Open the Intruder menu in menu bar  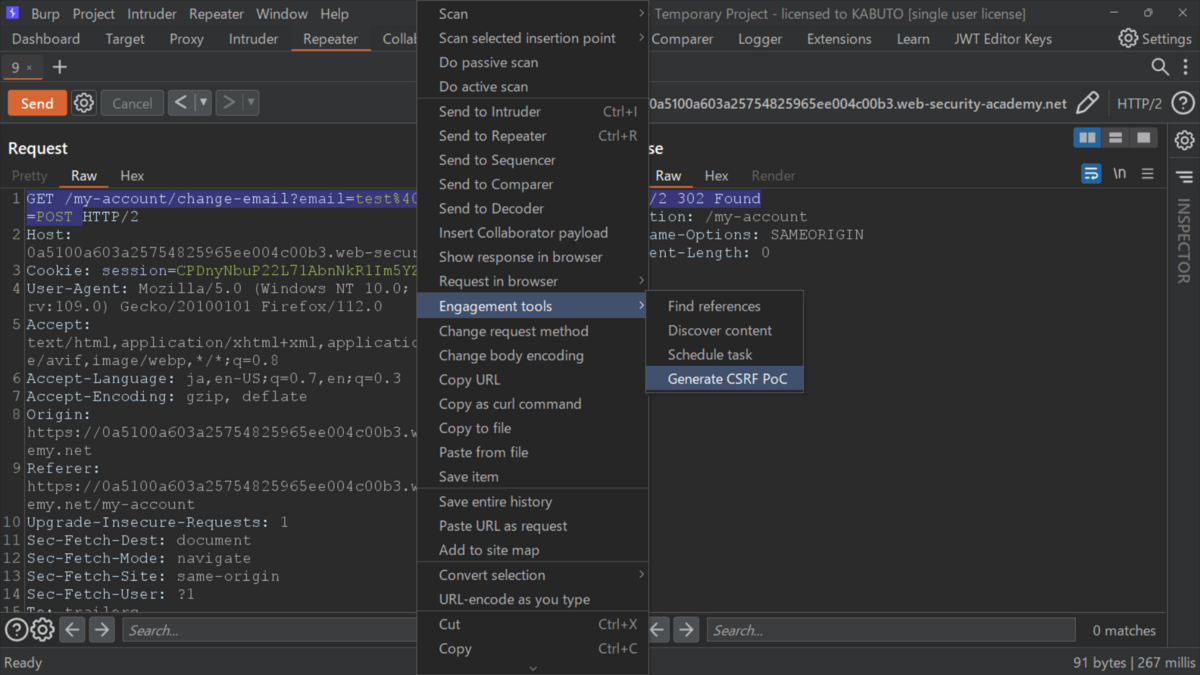pyautogui.click(x=151, y=14)
